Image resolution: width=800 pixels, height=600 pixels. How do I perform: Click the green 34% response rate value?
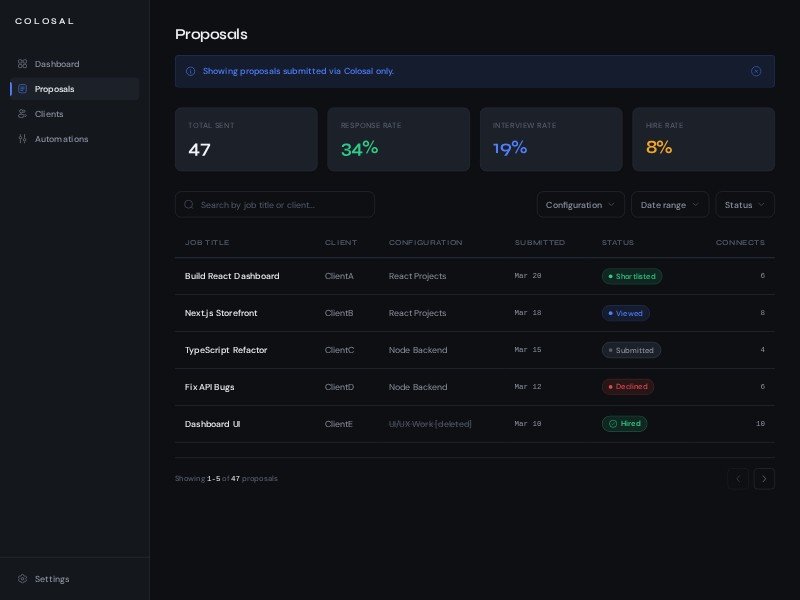point(359,147)
